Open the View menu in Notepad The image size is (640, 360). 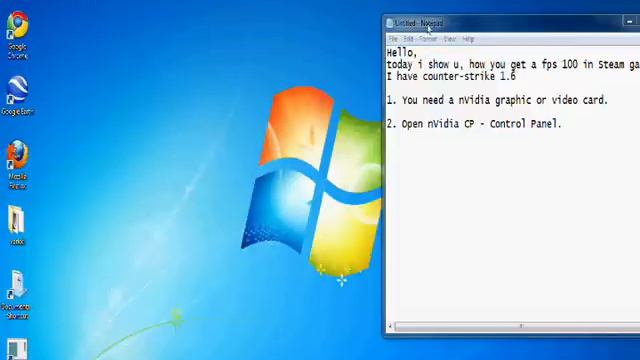(x=450, y=39)
